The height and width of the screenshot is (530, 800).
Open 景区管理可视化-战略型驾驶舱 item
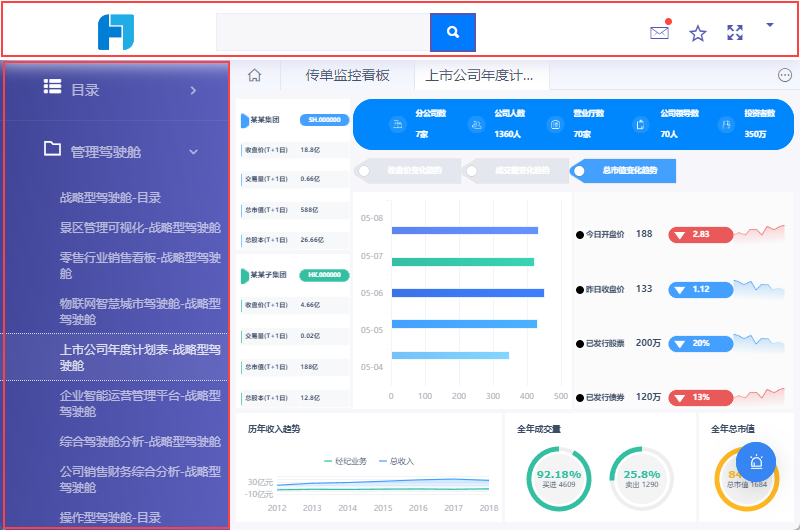140,228
